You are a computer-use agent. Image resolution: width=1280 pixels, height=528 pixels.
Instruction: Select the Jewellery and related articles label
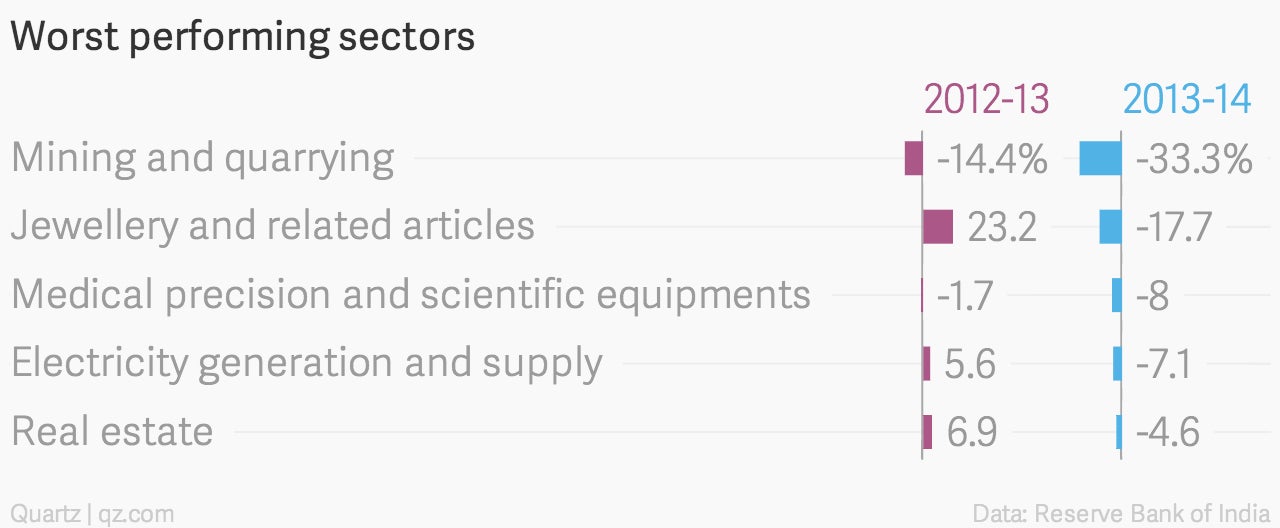pyautogui.click(x=272, y=226)
